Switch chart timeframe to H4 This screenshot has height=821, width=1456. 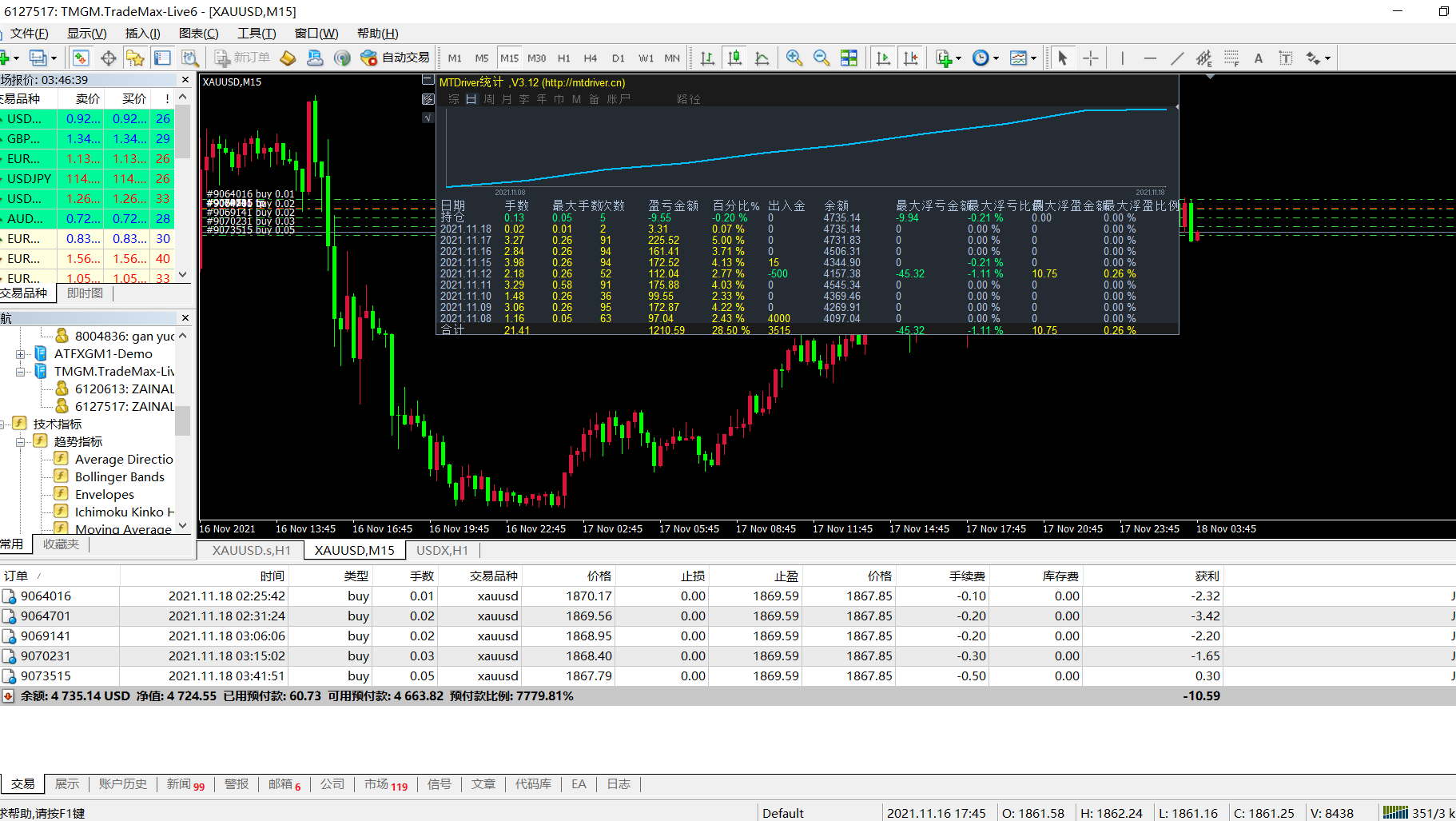[591, 58]
